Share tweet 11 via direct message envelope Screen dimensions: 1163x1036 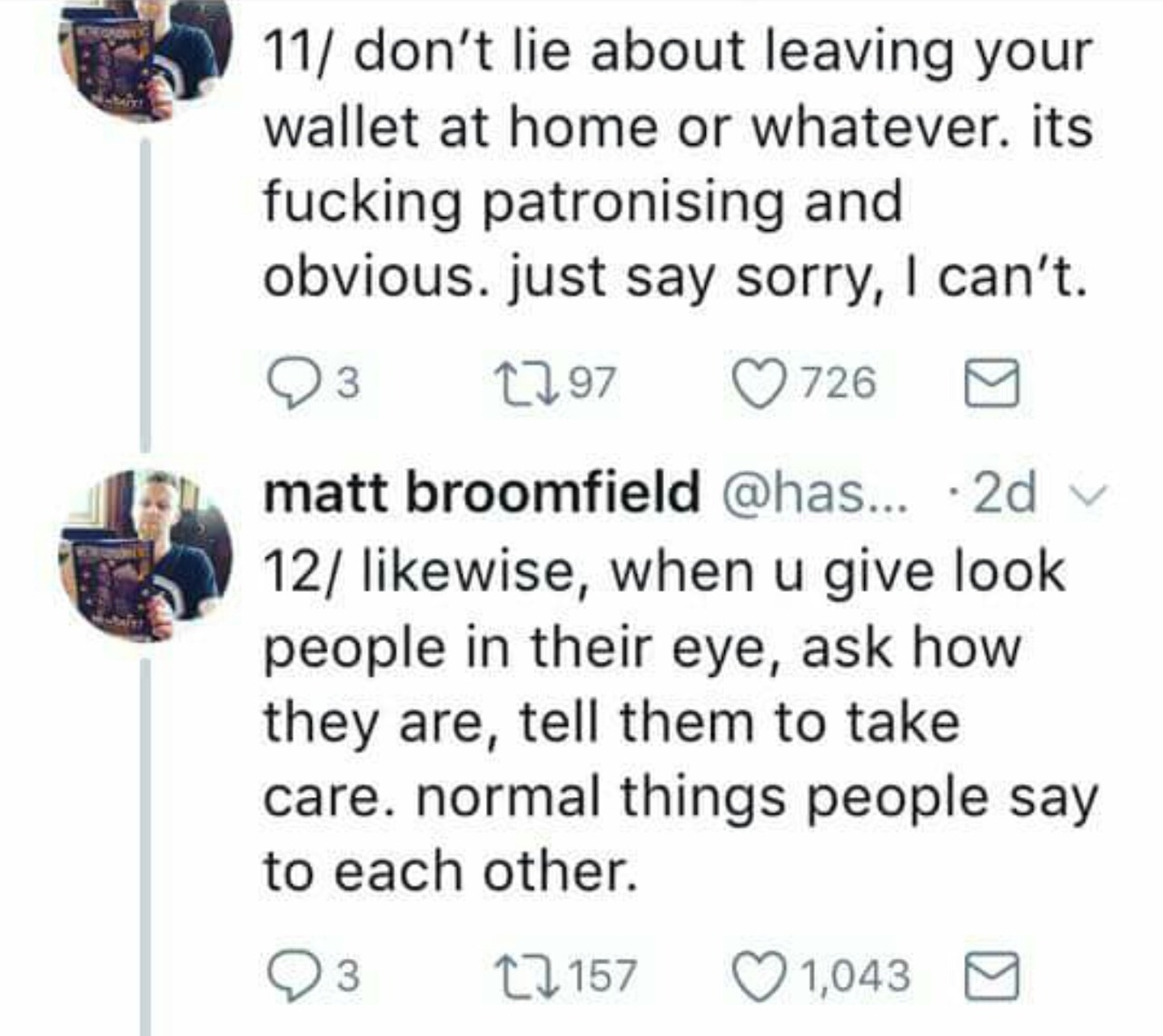pos(991,384)
